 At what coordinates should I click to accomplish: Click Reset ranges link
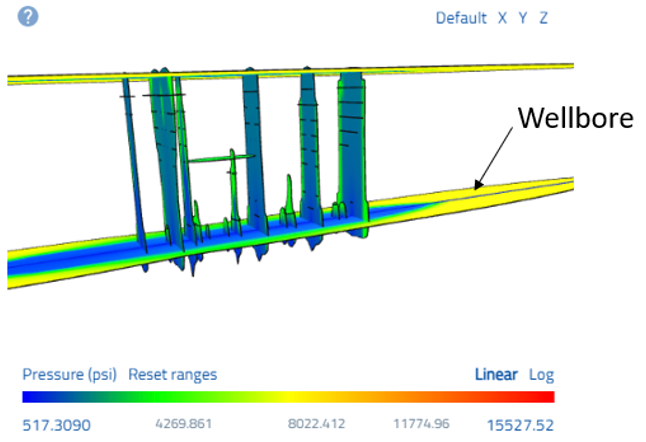[172, 374]
